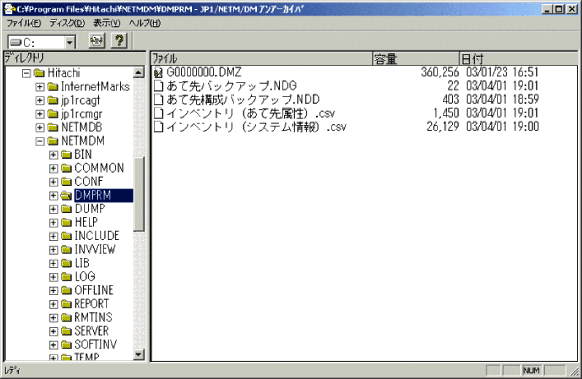
Task: Open the ファイル(F) menu
Action: coord(24,23)
